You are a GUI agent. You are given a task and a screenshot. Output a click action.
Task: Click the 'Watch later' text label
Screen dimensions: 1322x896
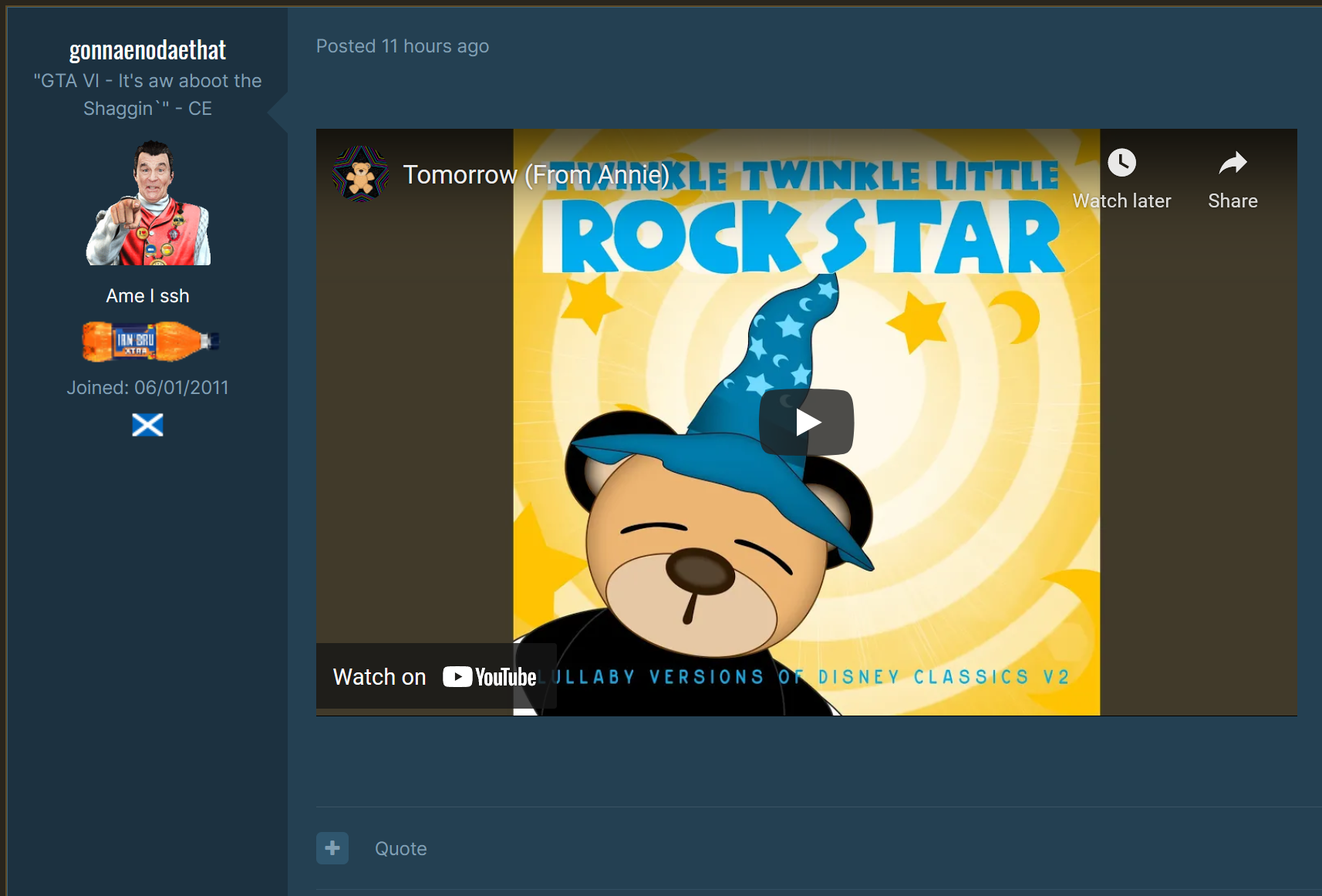click(x=1121, y=201)
